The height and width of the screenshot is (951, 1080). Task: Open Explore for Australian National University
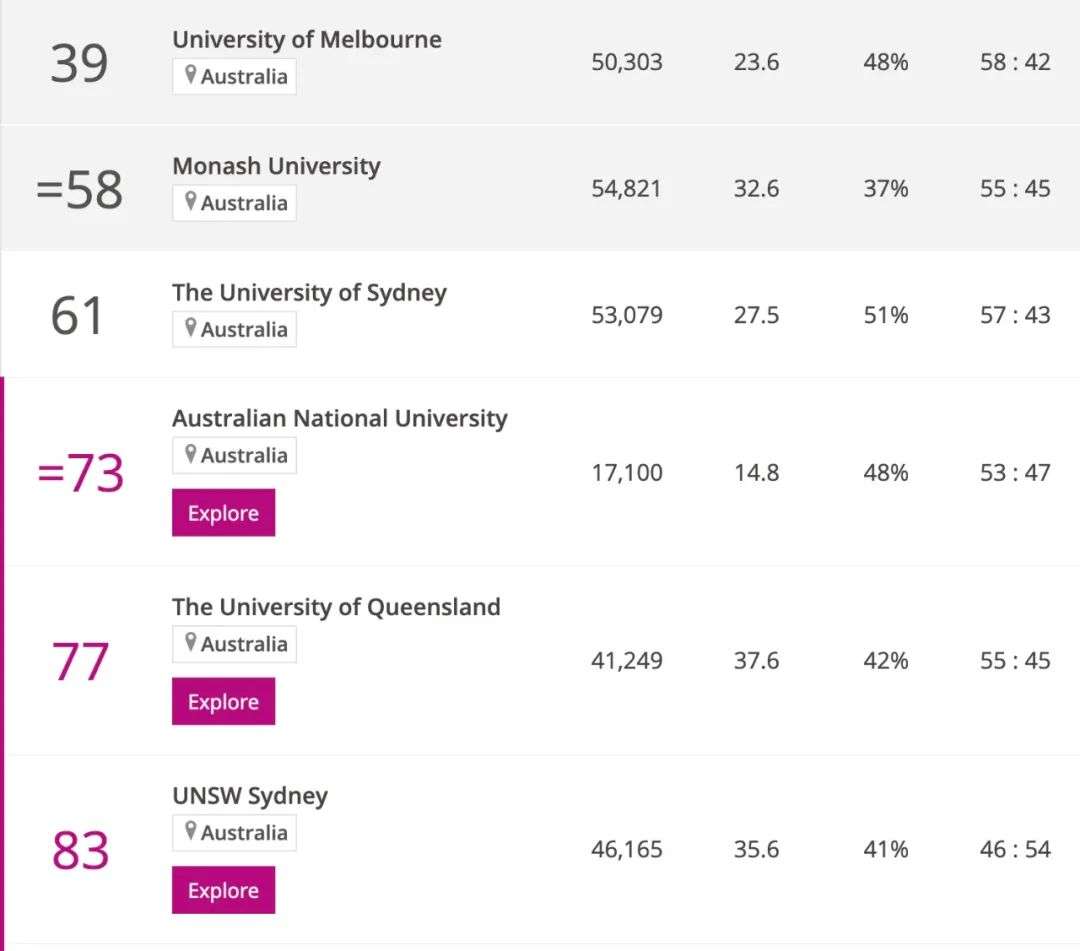(x=223, y=512)
